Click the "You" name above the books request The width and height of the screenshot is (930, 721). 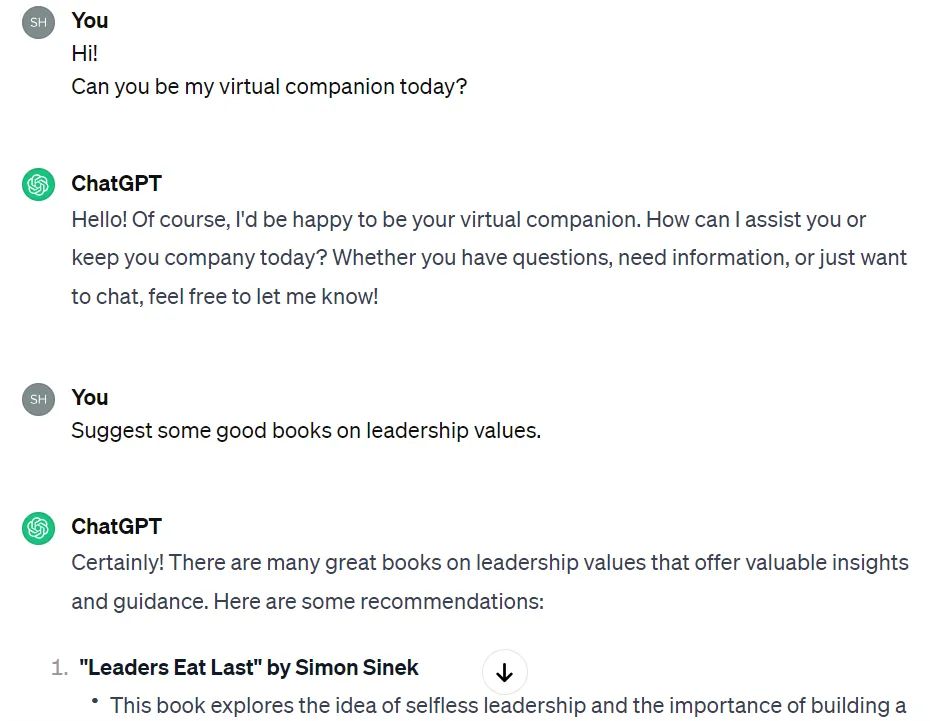point(90,398)
